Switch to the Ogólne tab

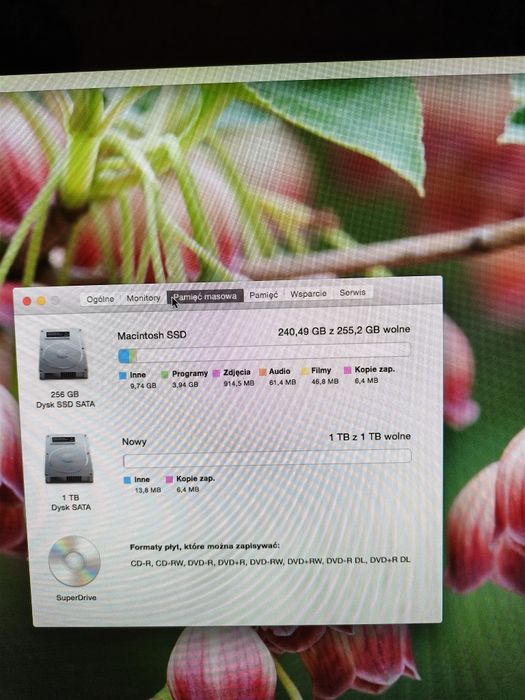(100, 299)
